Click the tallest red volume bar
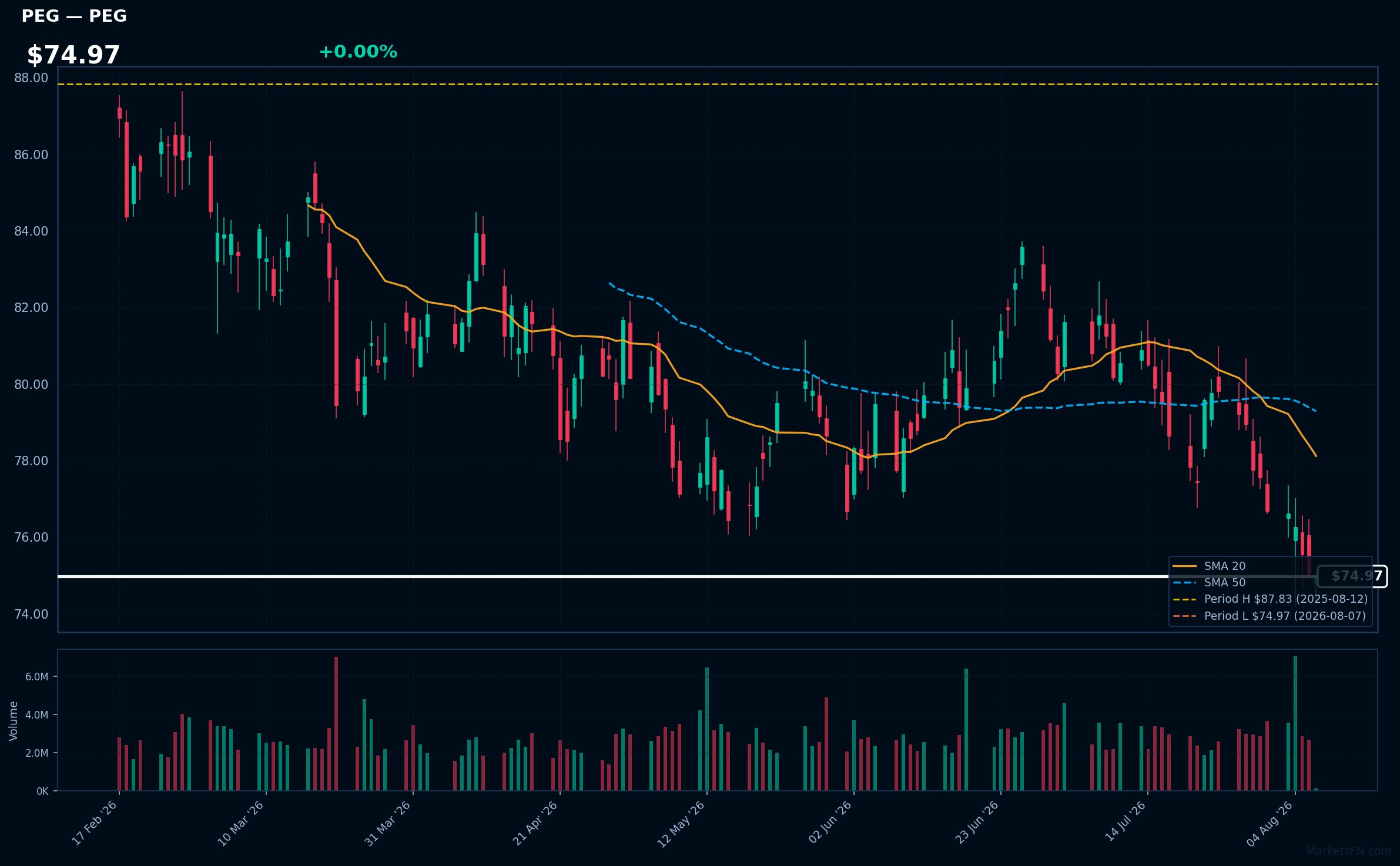The width and height of the screenshot is (1400, 866). coord(336,724)
